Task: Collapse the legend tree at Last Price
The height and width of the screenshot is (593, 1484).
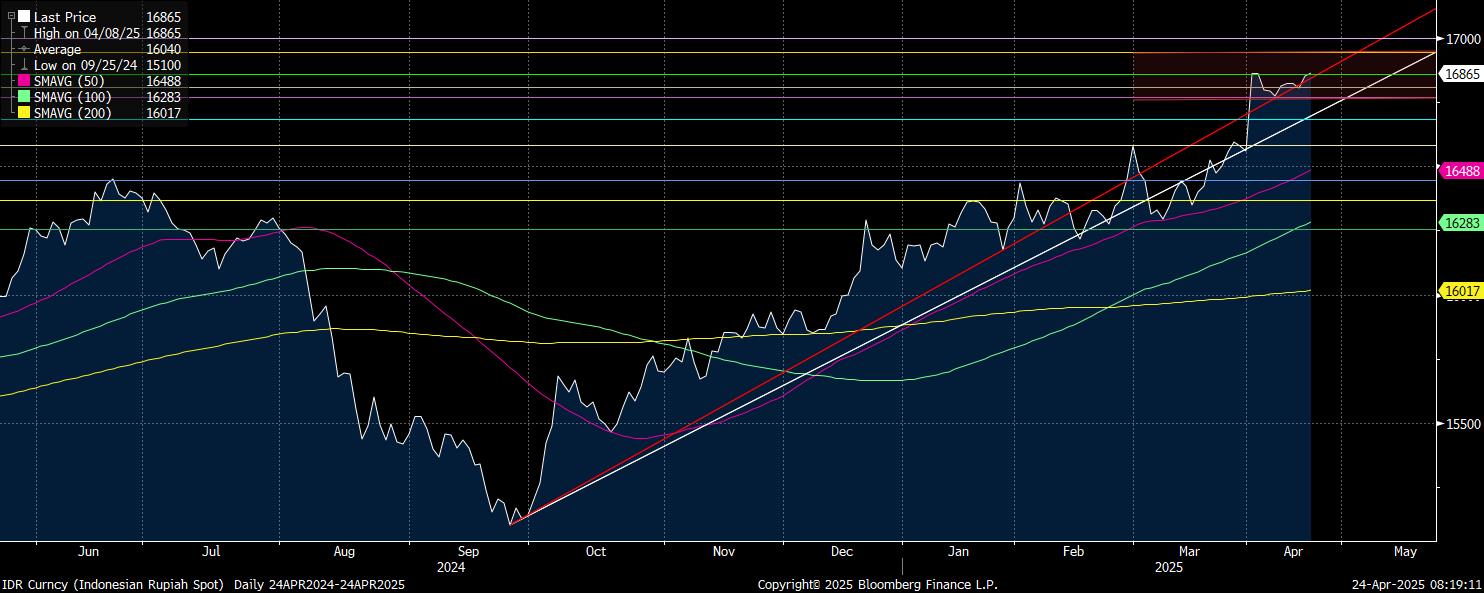Action: pos(11,17)
